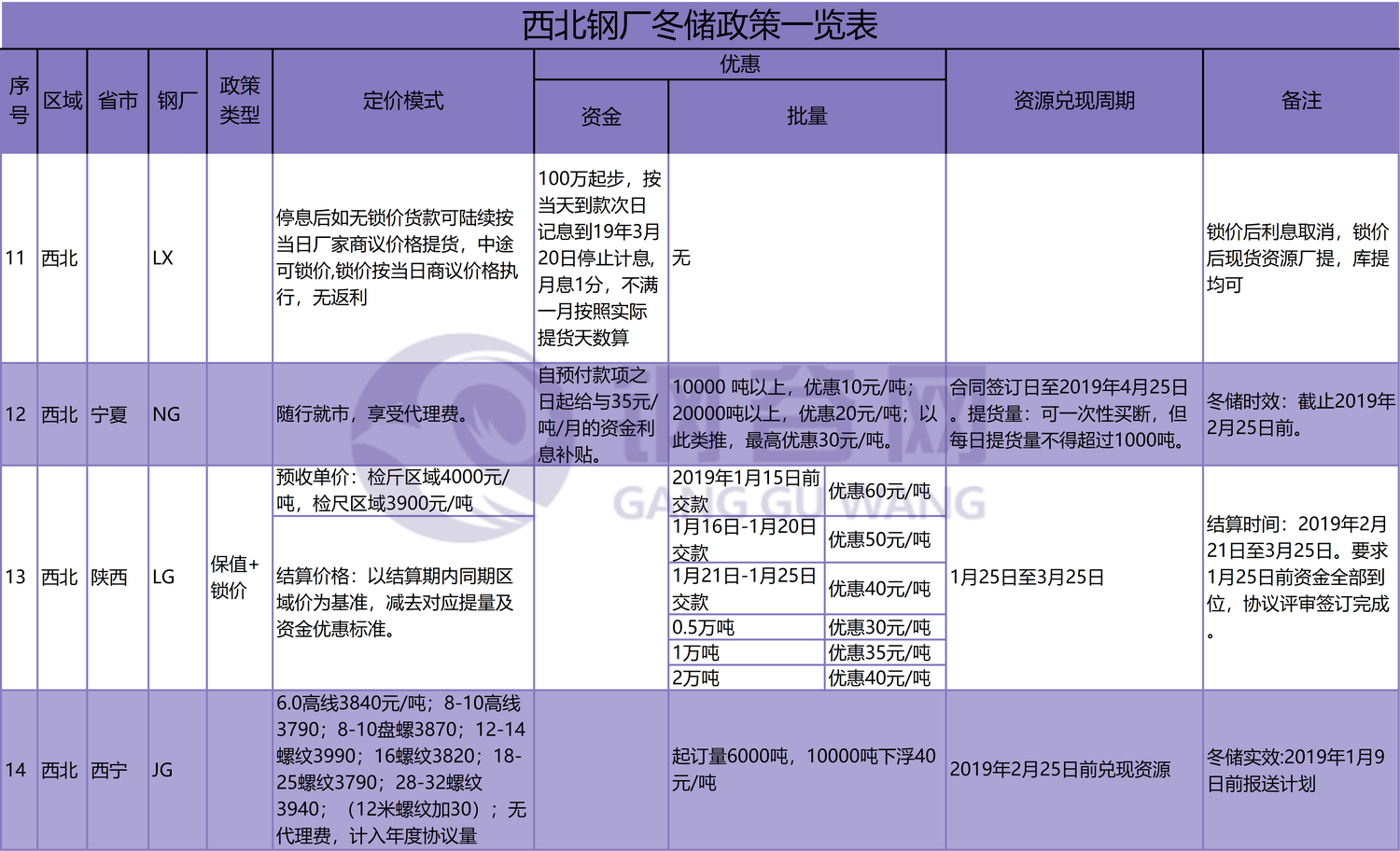Select the 资金 sub-header cell
This screenshot has width=1400, height=851.
point(601,117)
